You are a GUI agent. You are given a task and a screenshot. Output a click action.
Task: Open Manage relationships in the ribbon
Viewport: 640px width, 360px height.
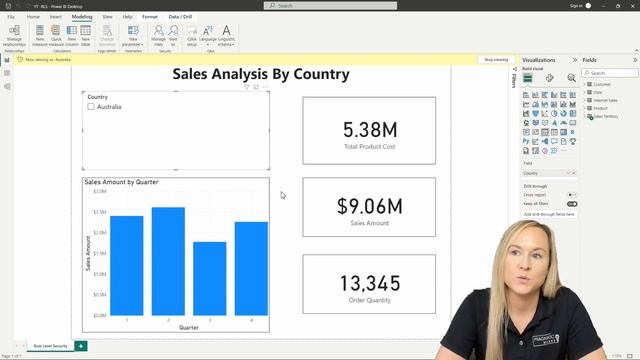pos(14,36)
